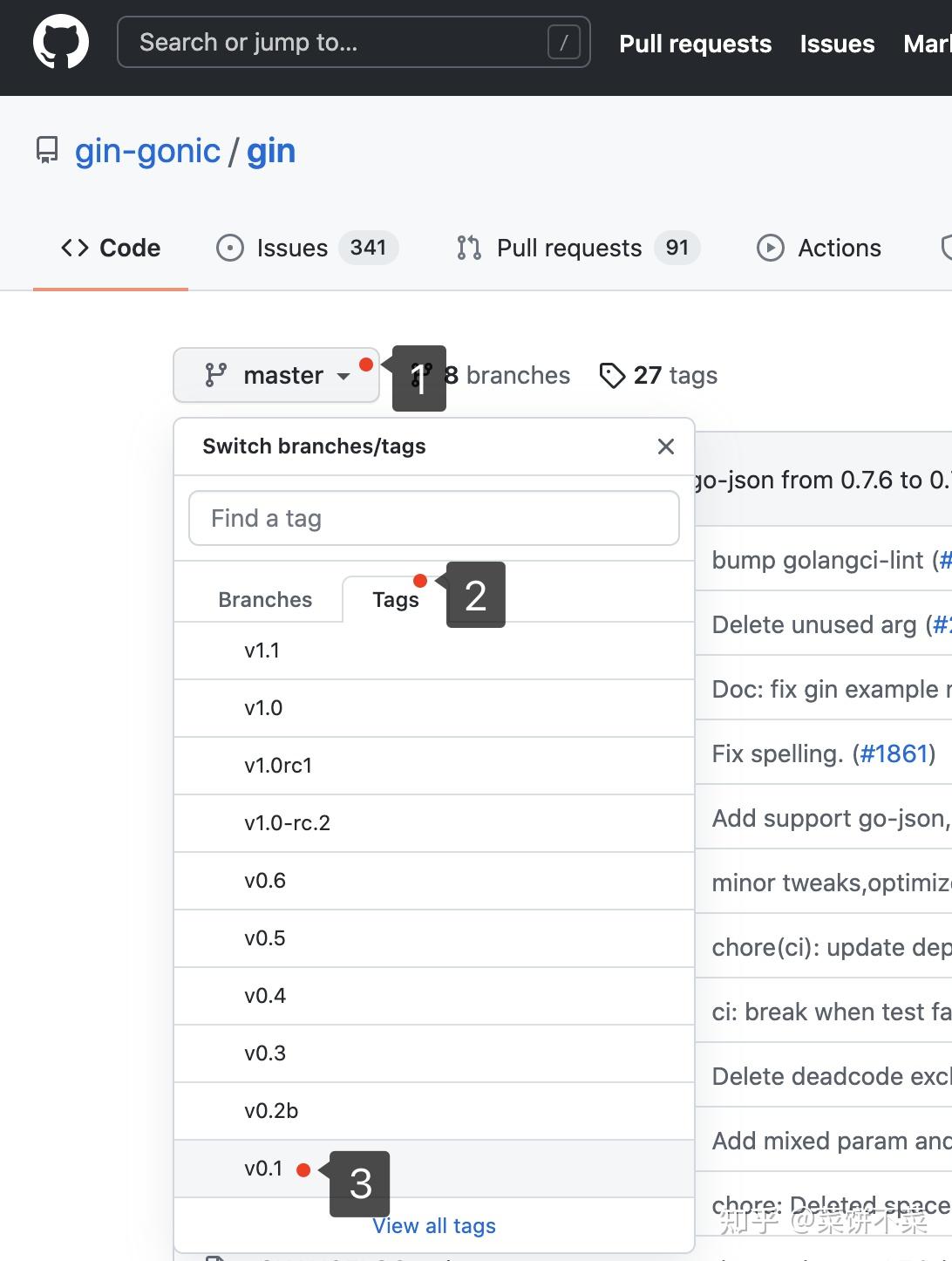The width and height of the screenshot is (952, 1261).
Task: Click the Code tab brackets icon
Action: [75, 248]
